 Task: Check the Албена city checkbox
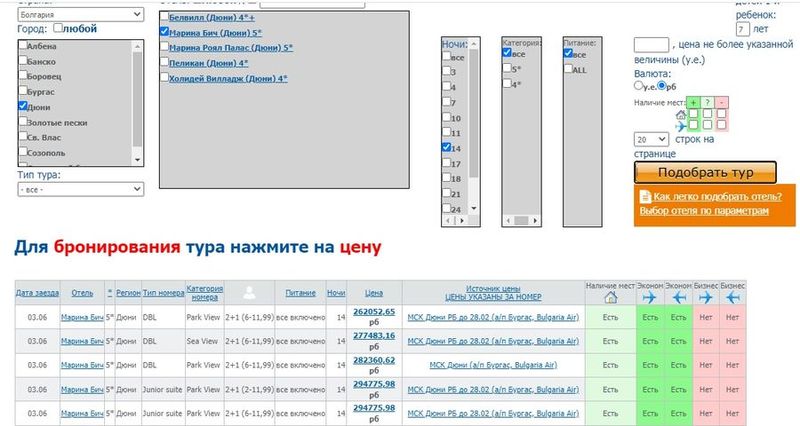pyautogui.click(x=23, y=45)
